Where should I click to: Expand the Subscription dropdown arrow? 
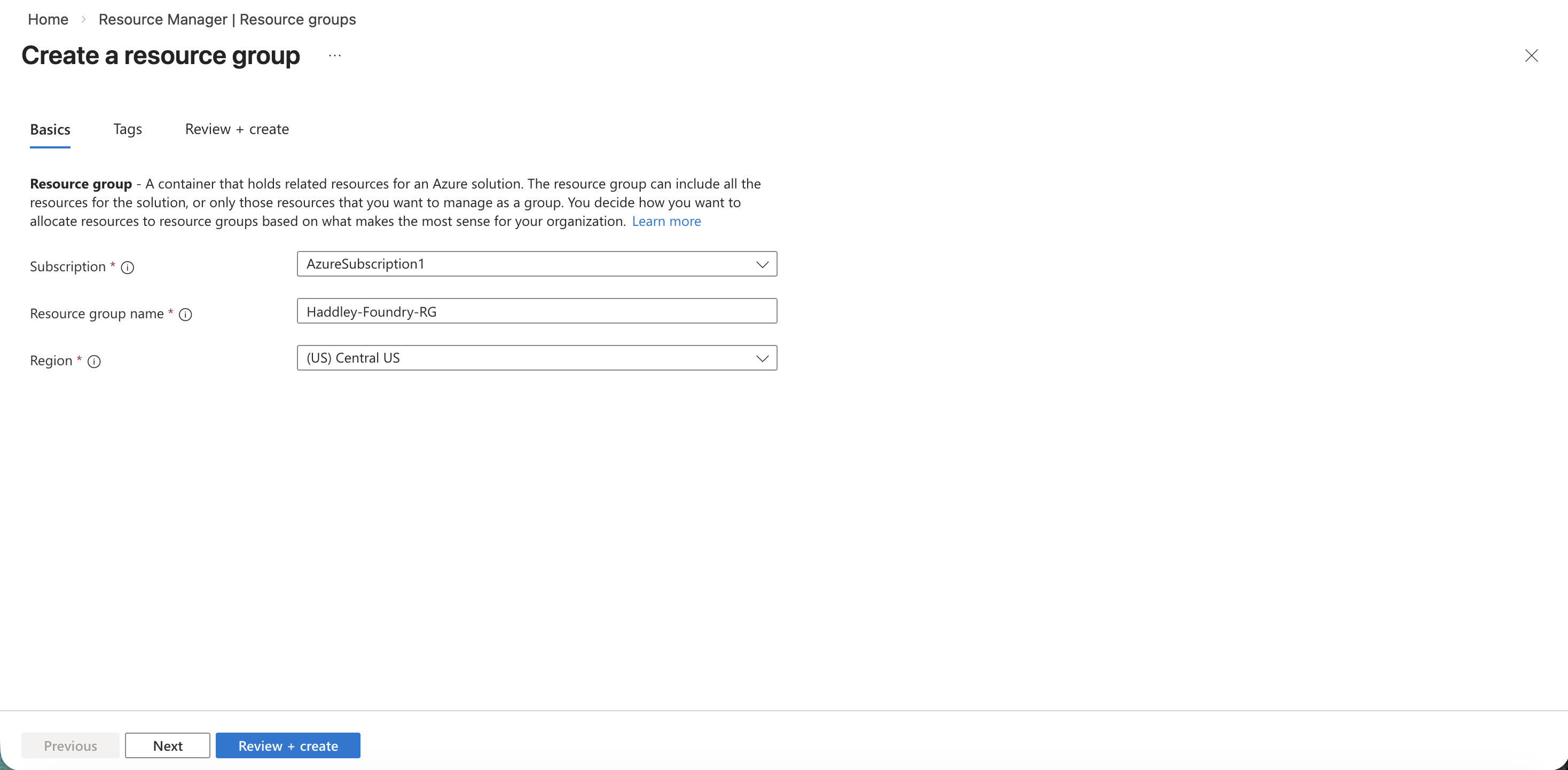(762, 264)
